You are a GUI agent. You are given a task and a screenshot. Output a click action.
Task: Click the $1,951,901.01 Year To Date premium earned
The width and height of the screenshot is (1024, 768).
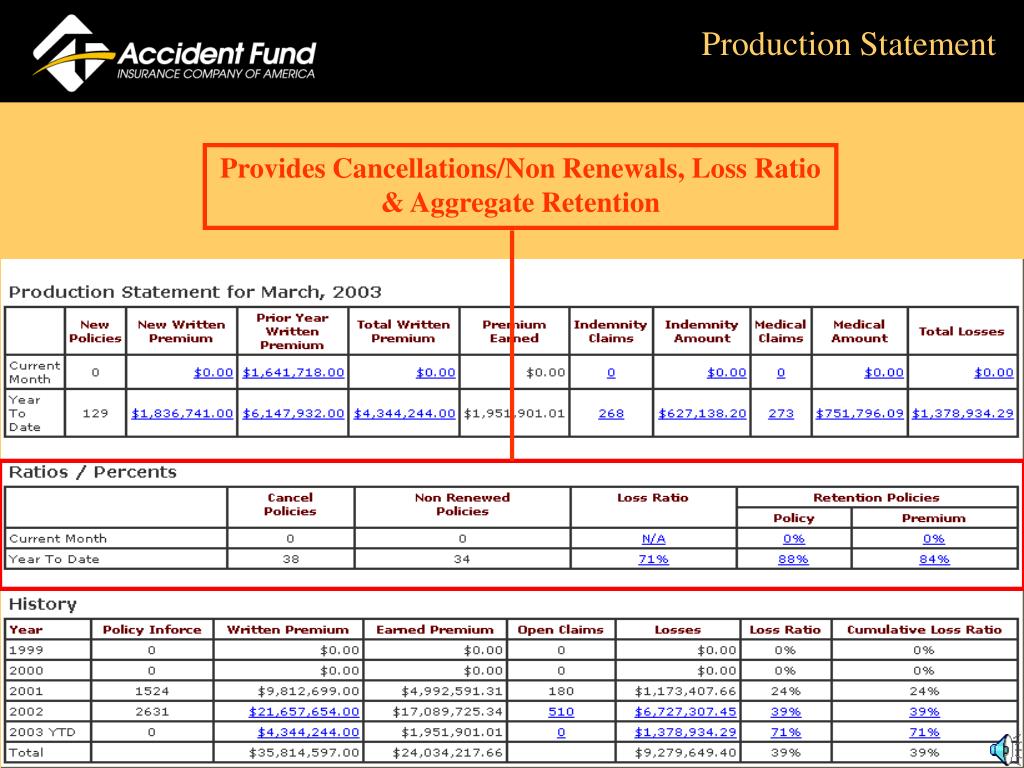pyautogui.click(x=514, y=413)
